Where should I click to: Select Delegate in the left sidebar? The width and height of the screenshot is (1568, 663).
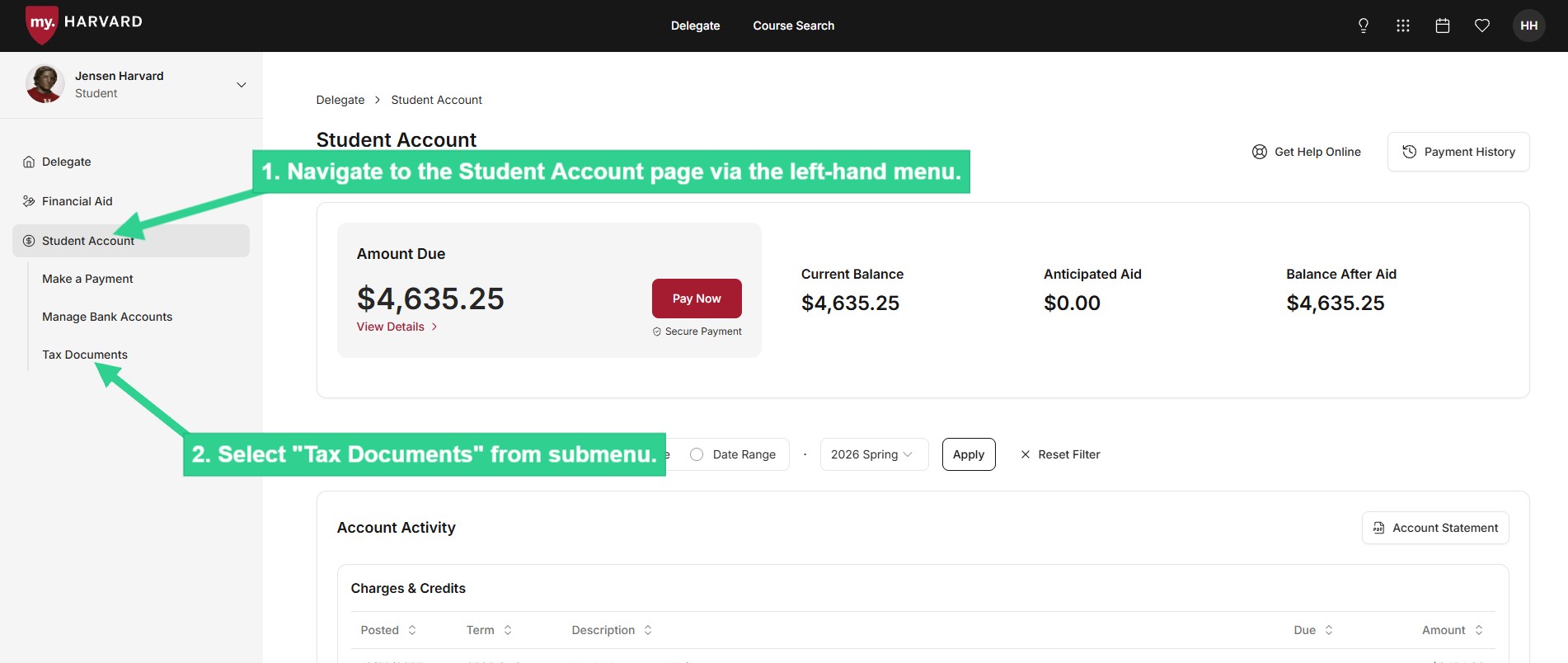point(131,162)
